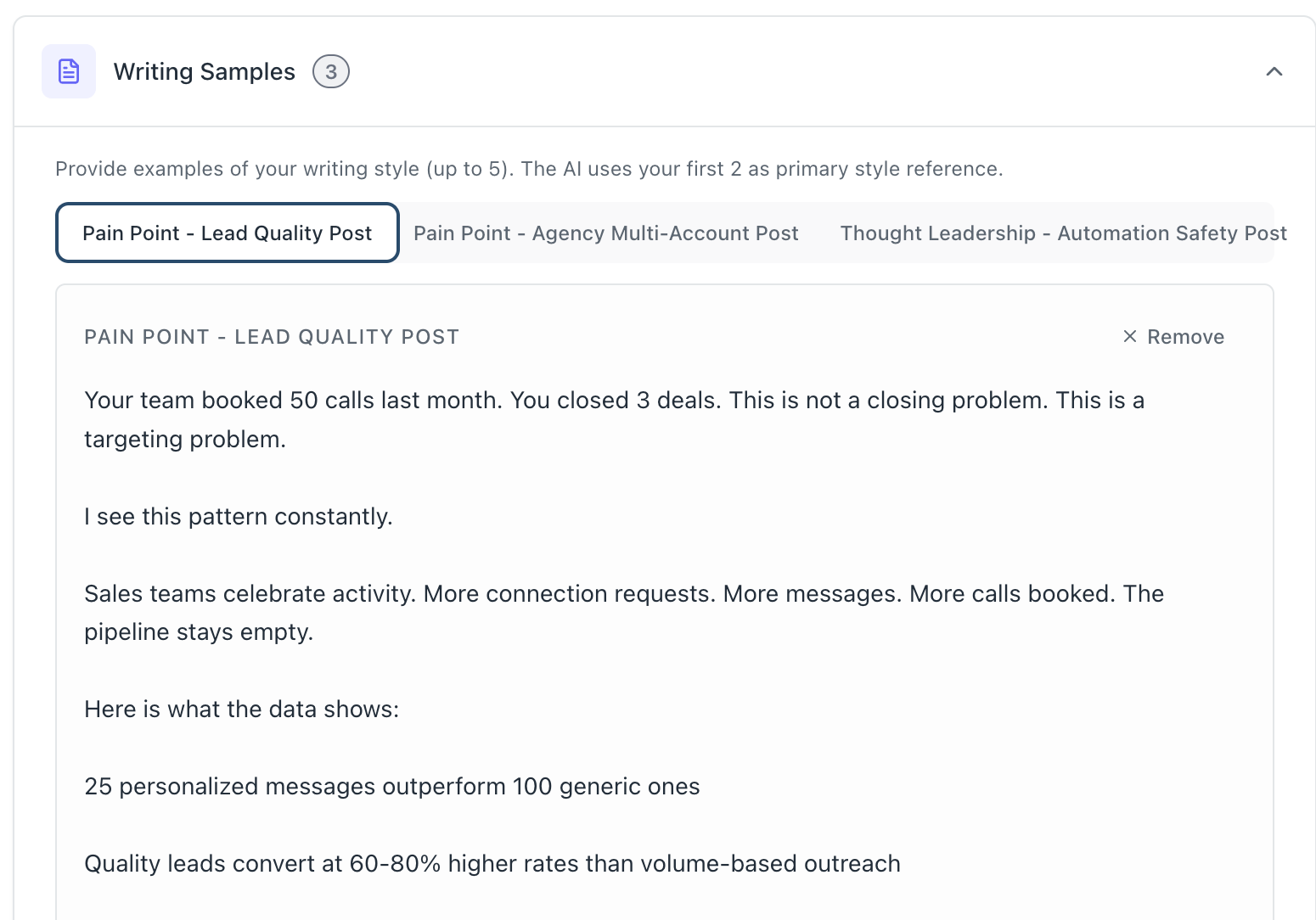Click the Writing Samples document icon

pos(69,71)
